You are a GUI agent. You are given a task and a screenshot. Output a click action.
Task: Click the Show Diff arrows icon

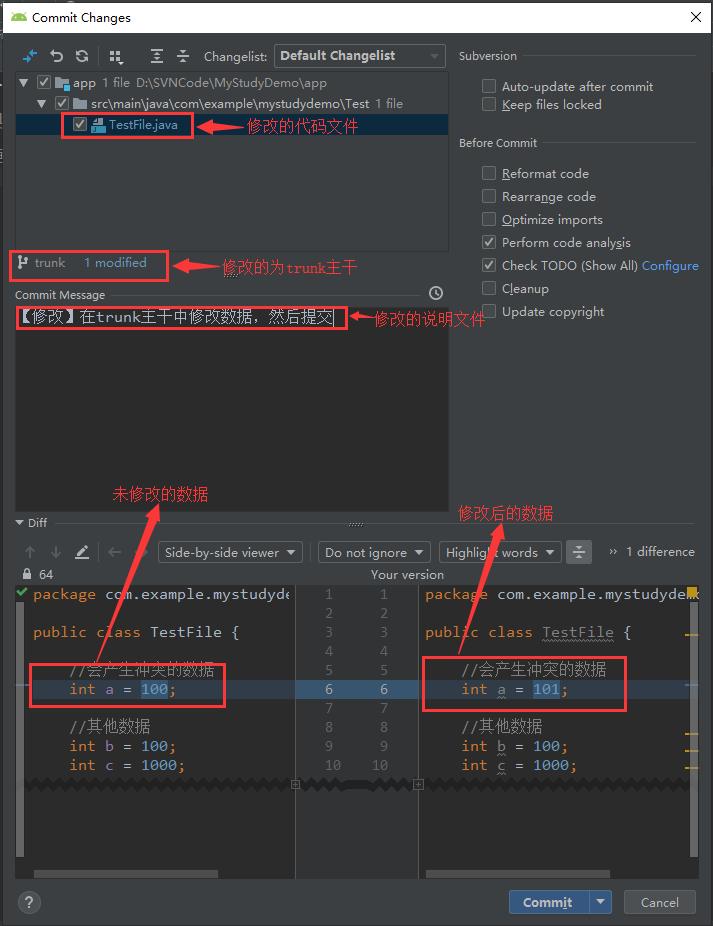click(30, 56)
